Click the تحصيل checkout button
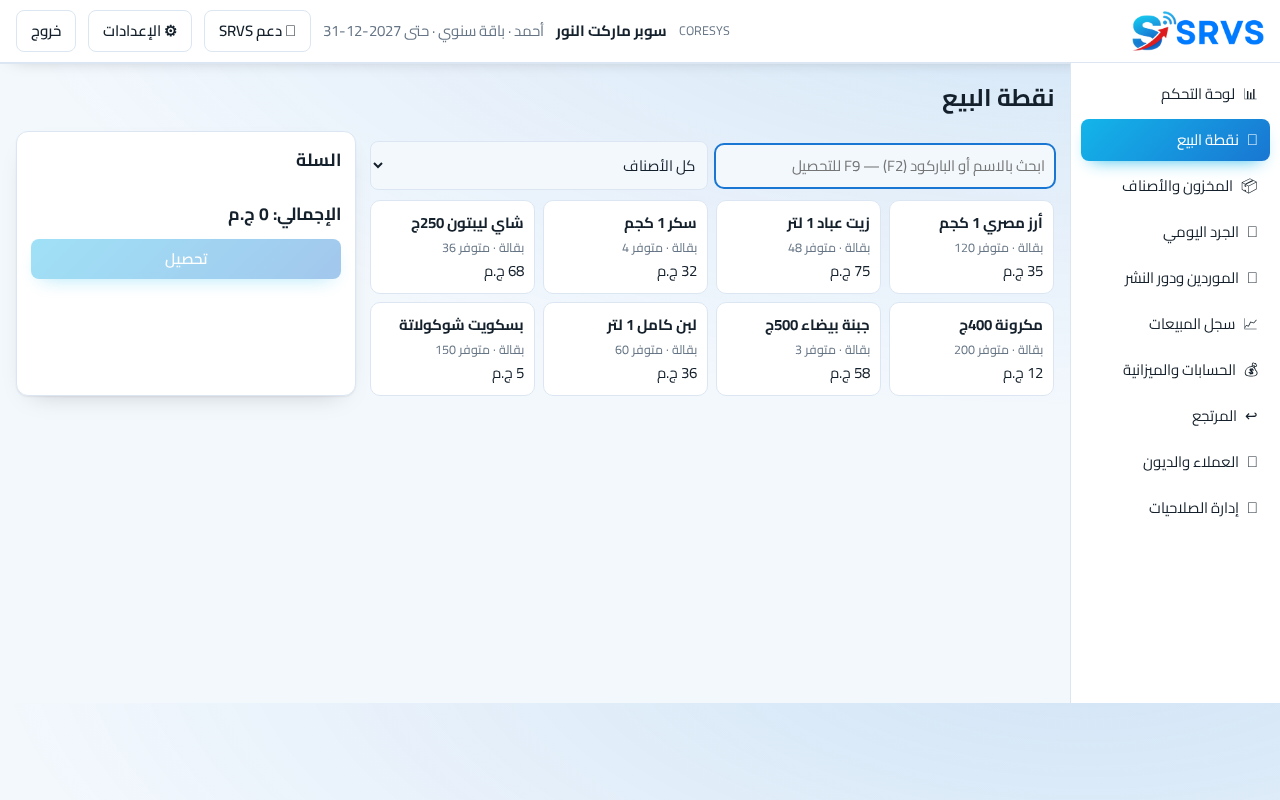 186,259
